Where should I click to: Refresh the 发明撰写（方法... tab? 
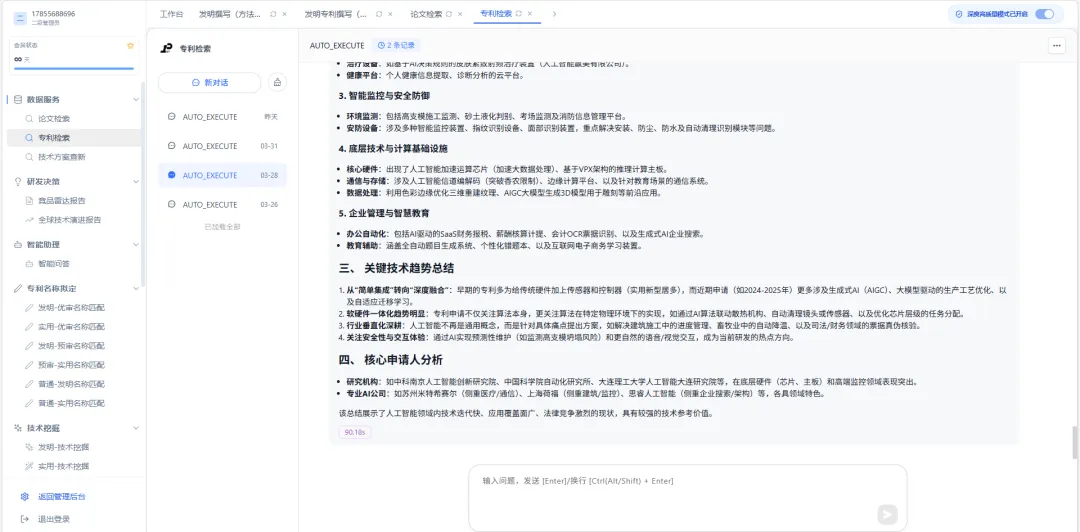coord(273,14)
